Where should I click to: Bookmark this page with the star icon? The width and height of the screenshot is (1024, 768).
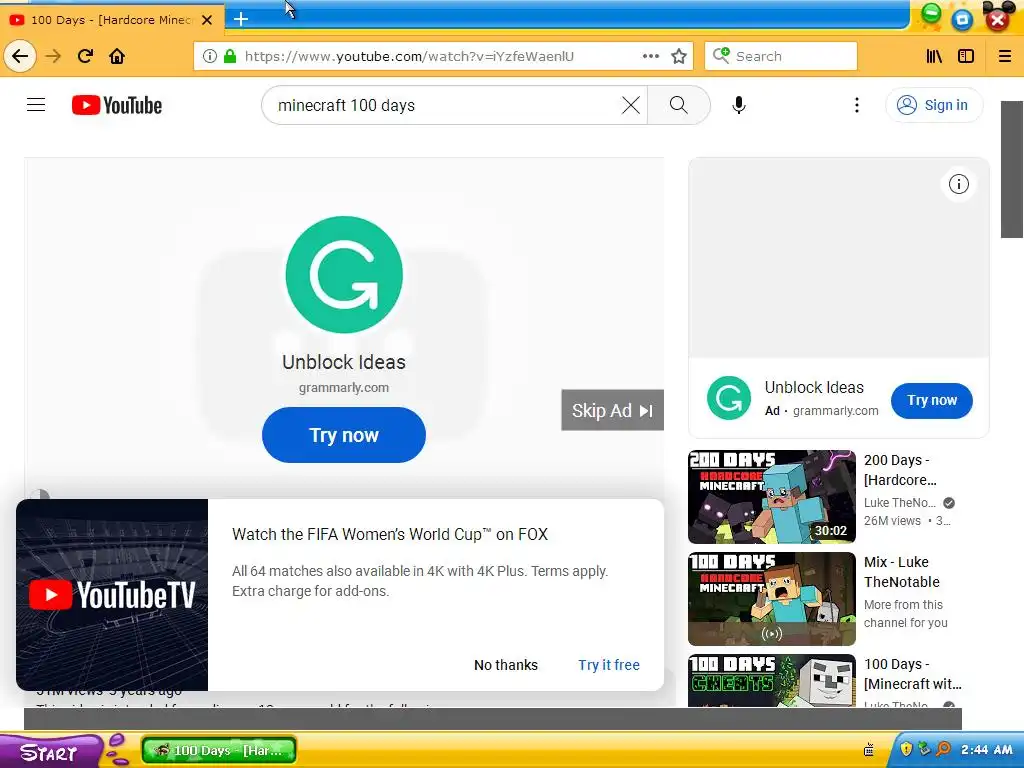tap(679, 56)
